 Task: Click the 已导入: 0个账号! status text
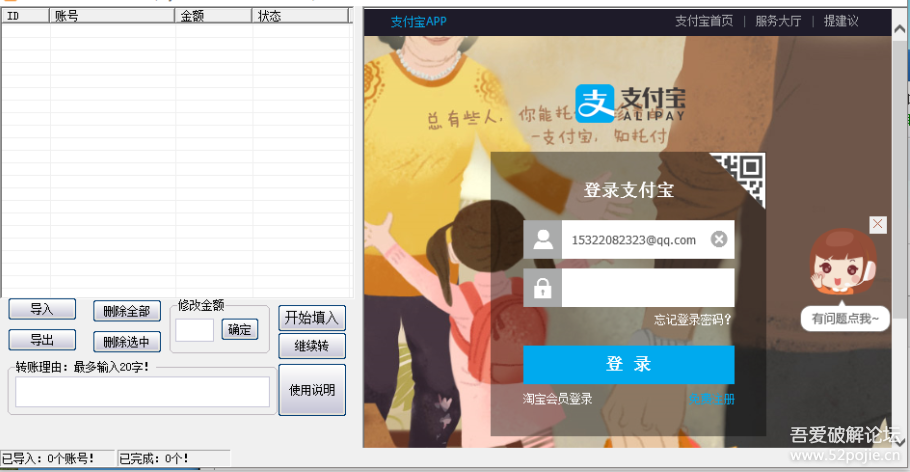coord(48,459)
